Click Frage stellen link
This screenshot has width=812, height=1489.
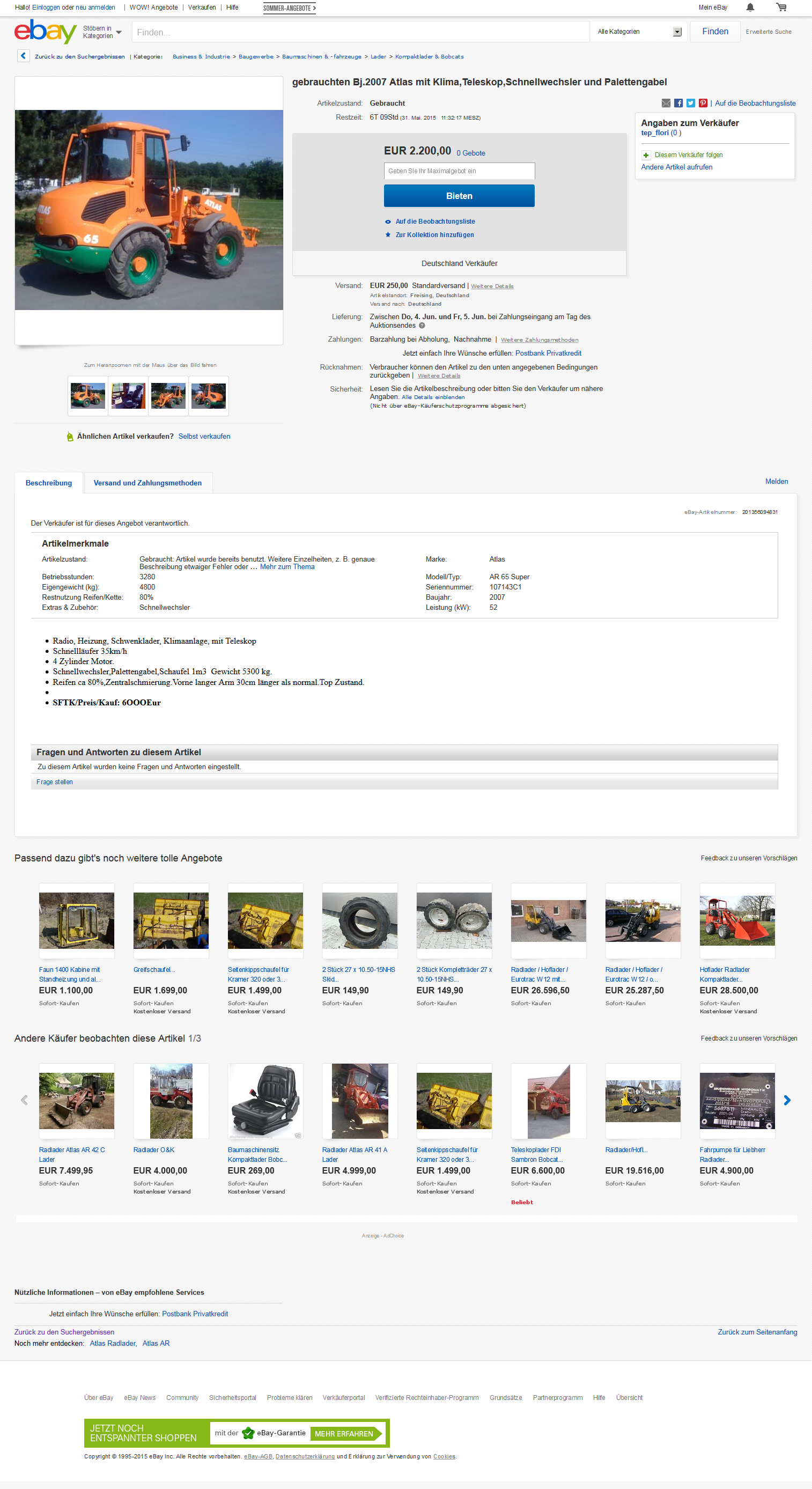click(x=54, y=782)
